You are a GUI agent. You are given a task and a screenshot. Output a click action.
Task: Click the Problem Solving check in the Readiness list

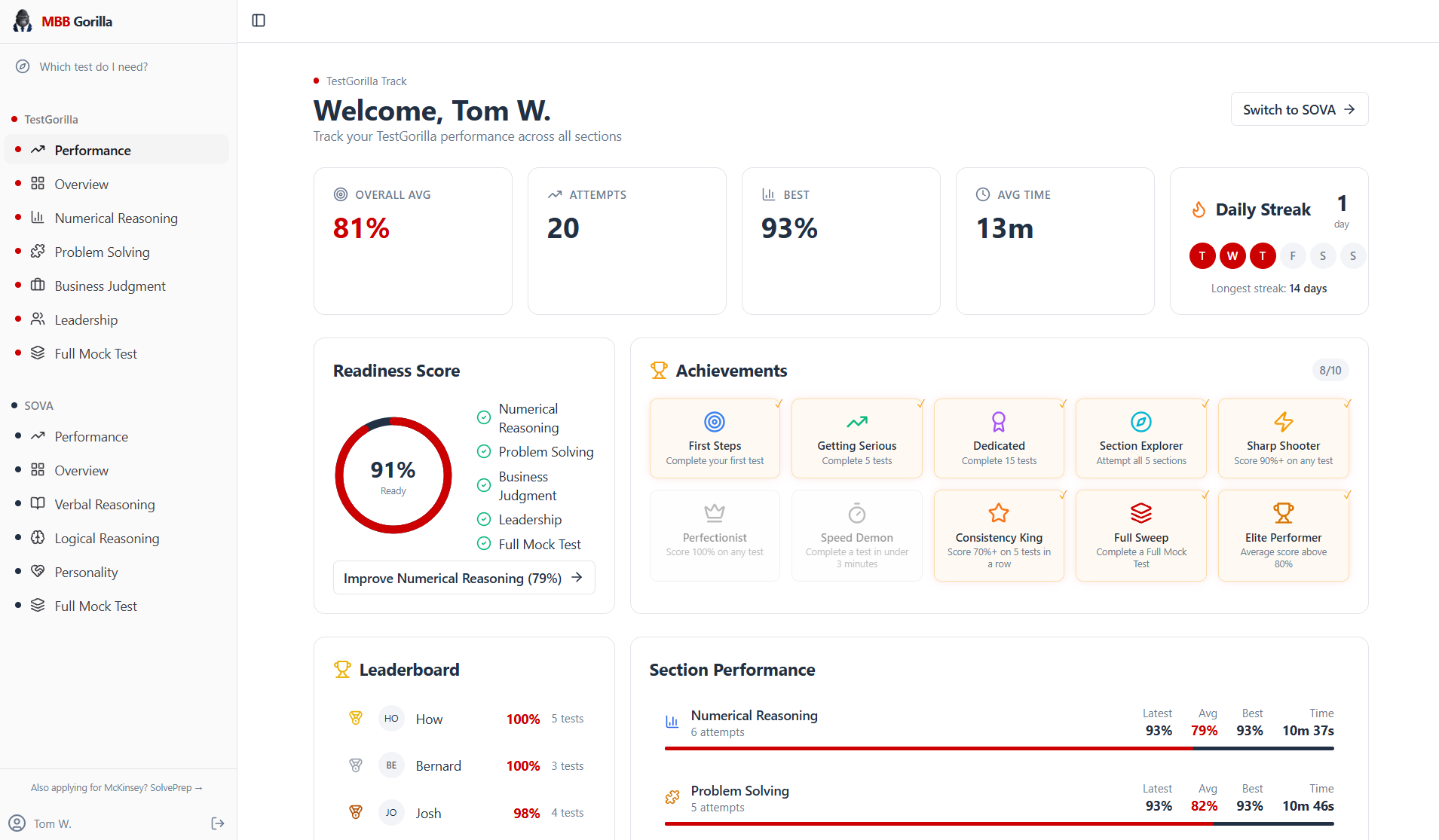pos(484,451)
